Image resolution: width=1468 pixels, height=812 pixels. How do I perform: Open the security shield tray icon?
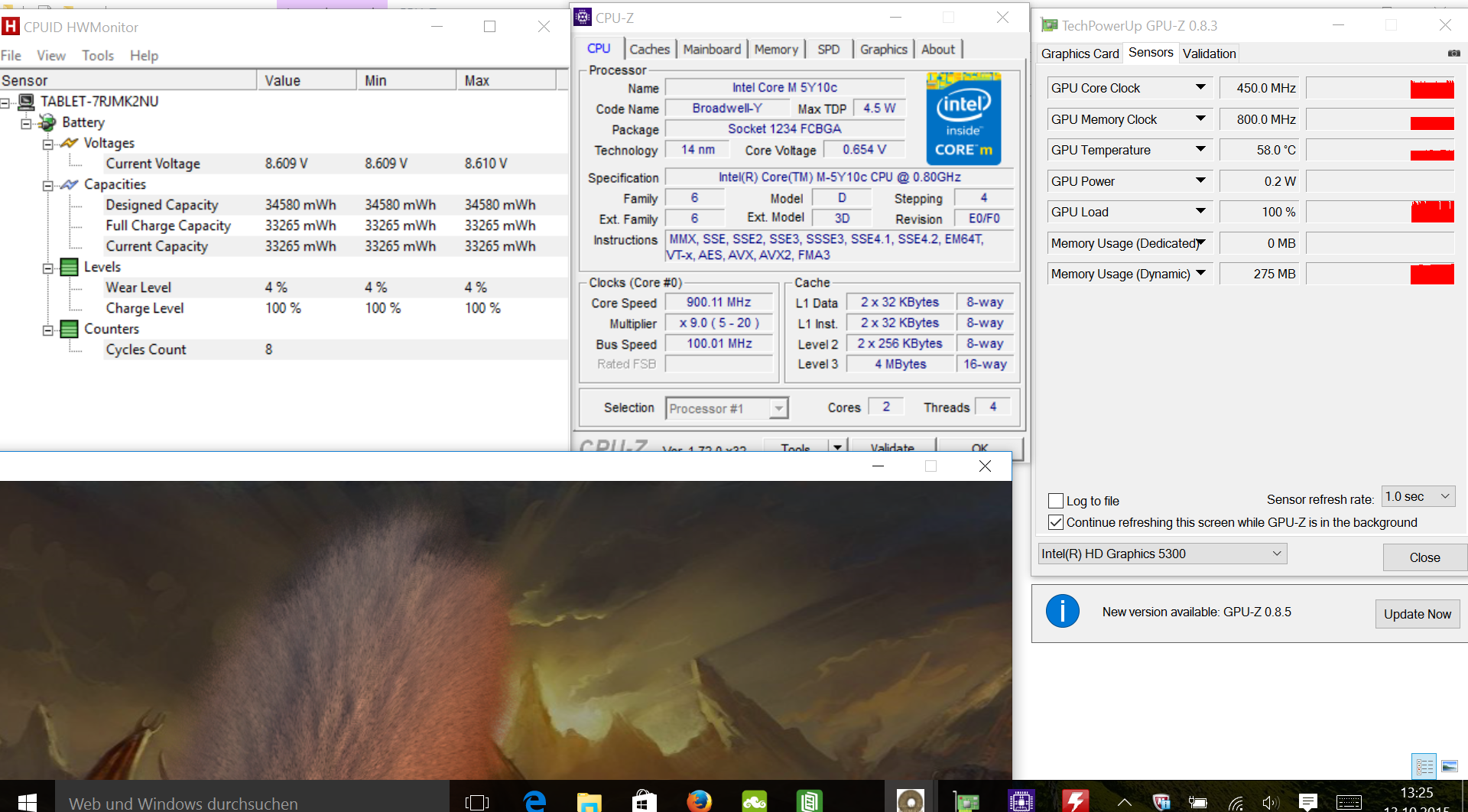point(1161,802)
